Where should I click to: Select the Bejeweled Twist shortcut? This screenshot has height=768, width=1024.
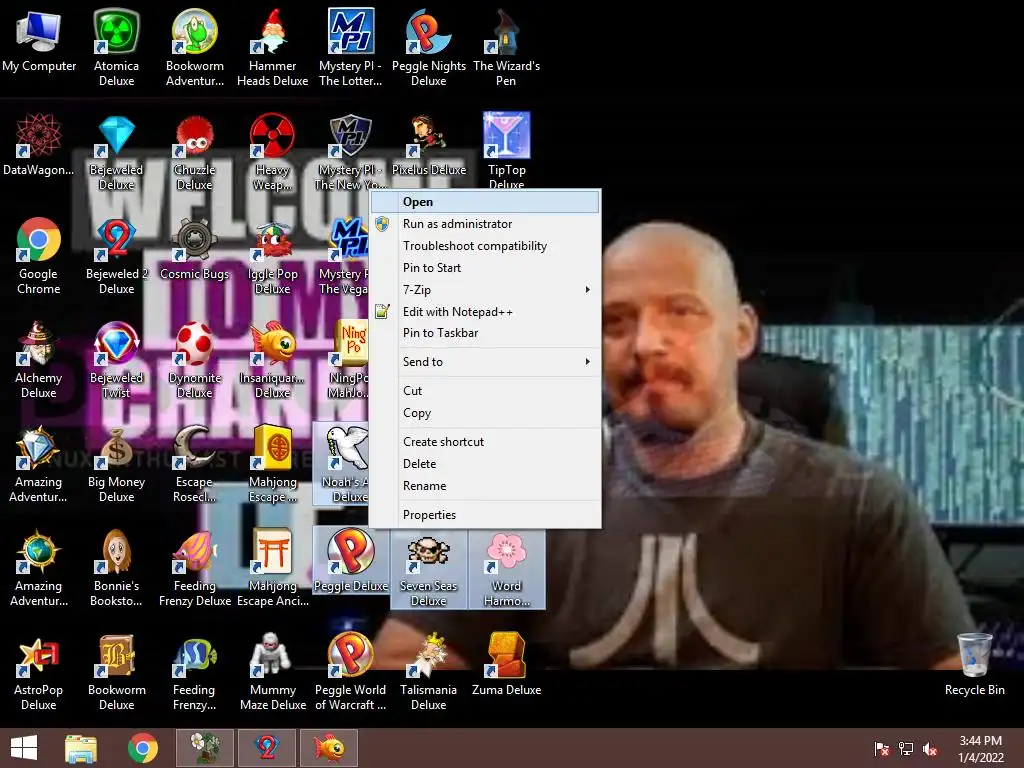(x=116, y=359)
